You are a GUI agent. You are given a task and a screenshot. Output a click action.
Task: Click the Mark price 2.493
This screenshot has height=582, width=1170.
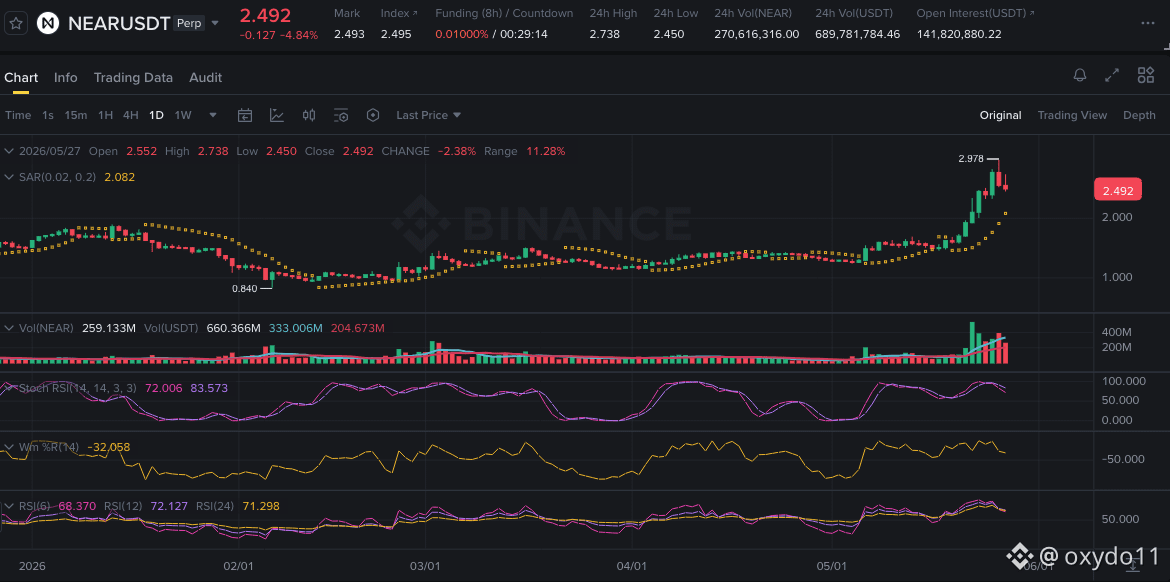[349, 34]
